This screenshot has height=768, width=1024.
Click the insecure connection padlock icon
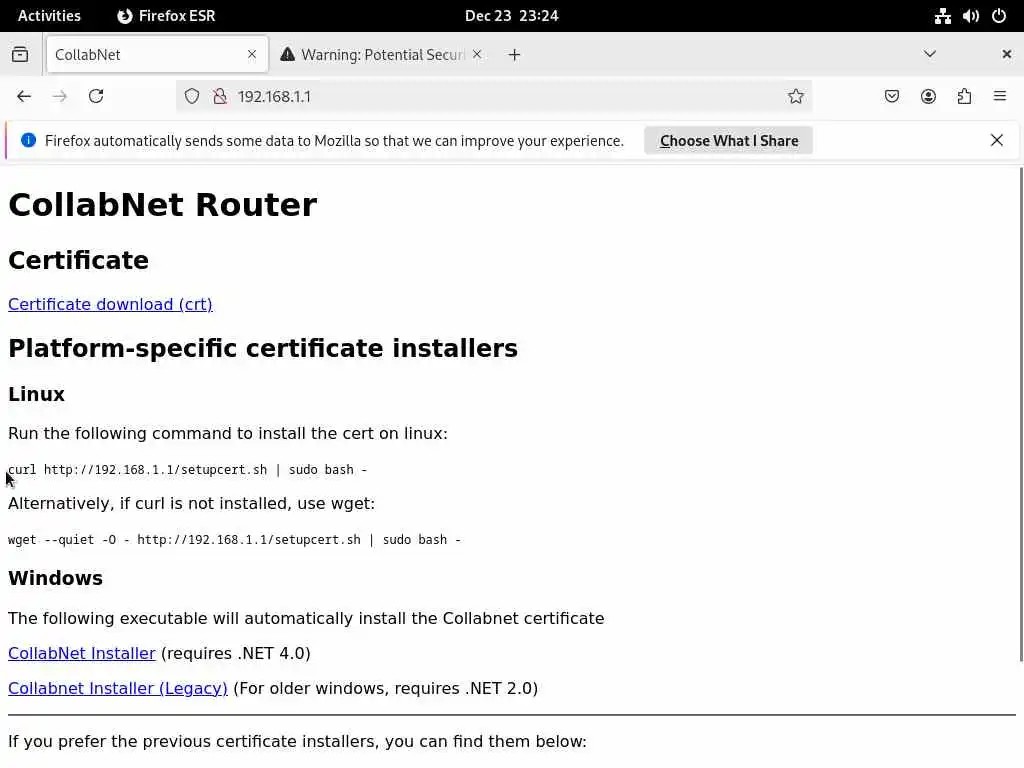point(220,97)
